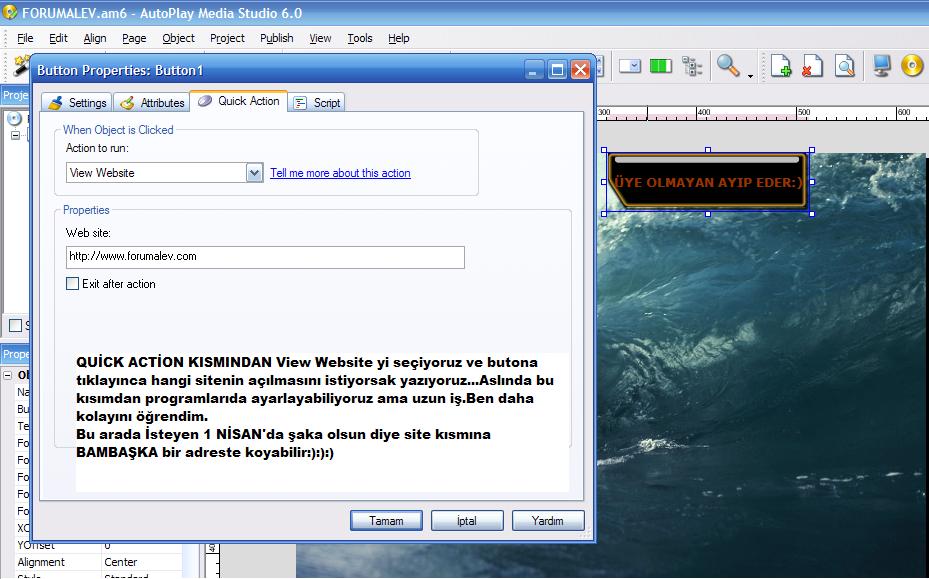Click the remove page icon with red X

tap(812, 66)
